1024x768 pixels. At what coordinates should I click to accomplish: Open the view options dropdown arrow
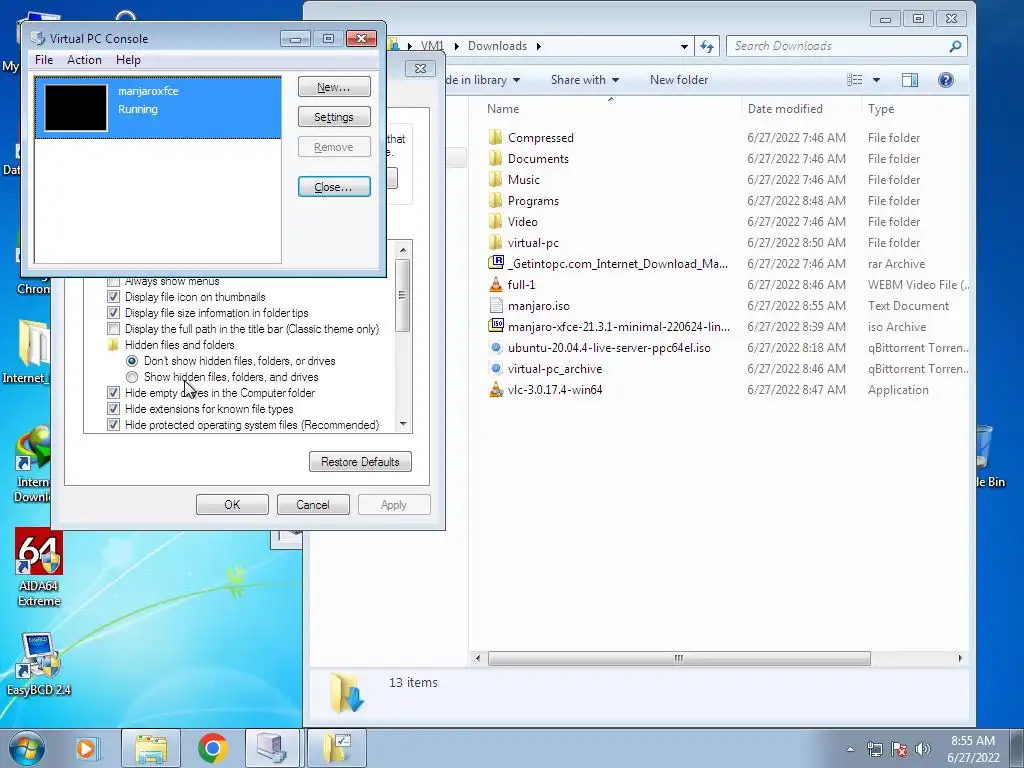point(876,80)
